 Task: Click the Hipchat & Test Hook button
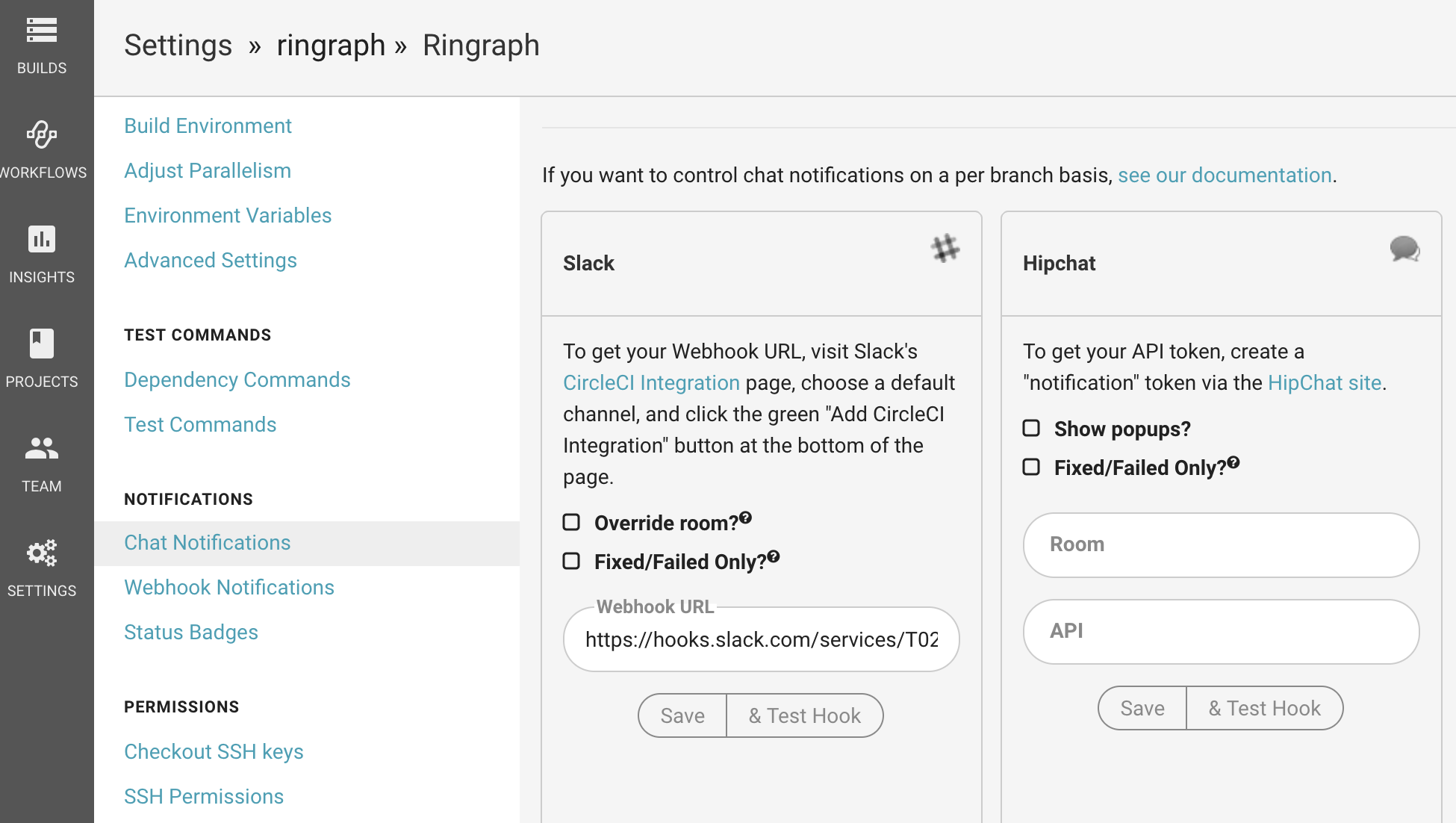pyautogui.click(x=1265, y=708)
